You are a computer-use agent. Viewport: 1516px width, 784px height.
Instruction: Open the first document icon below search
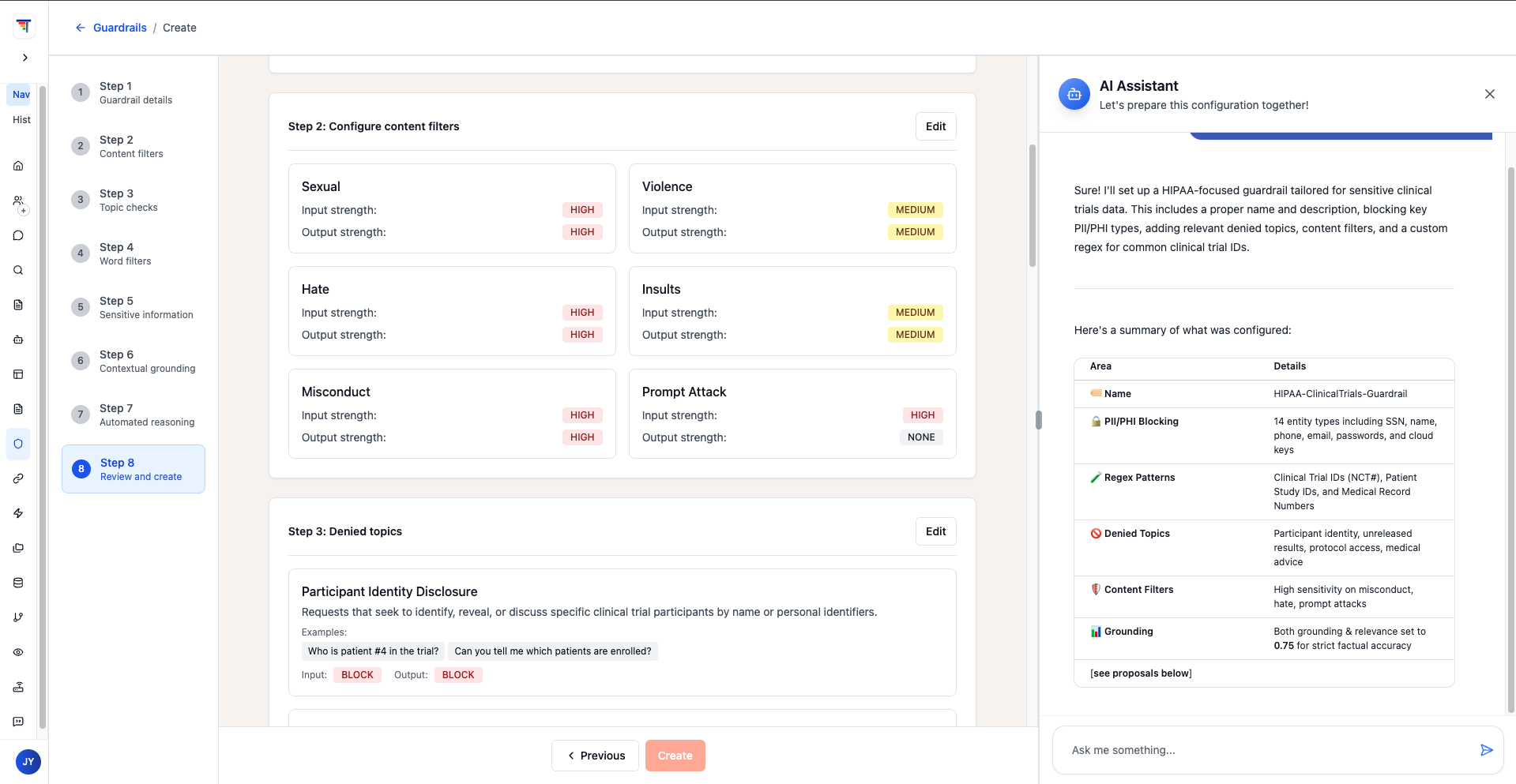pyautogui.click(x=18, y=305)
